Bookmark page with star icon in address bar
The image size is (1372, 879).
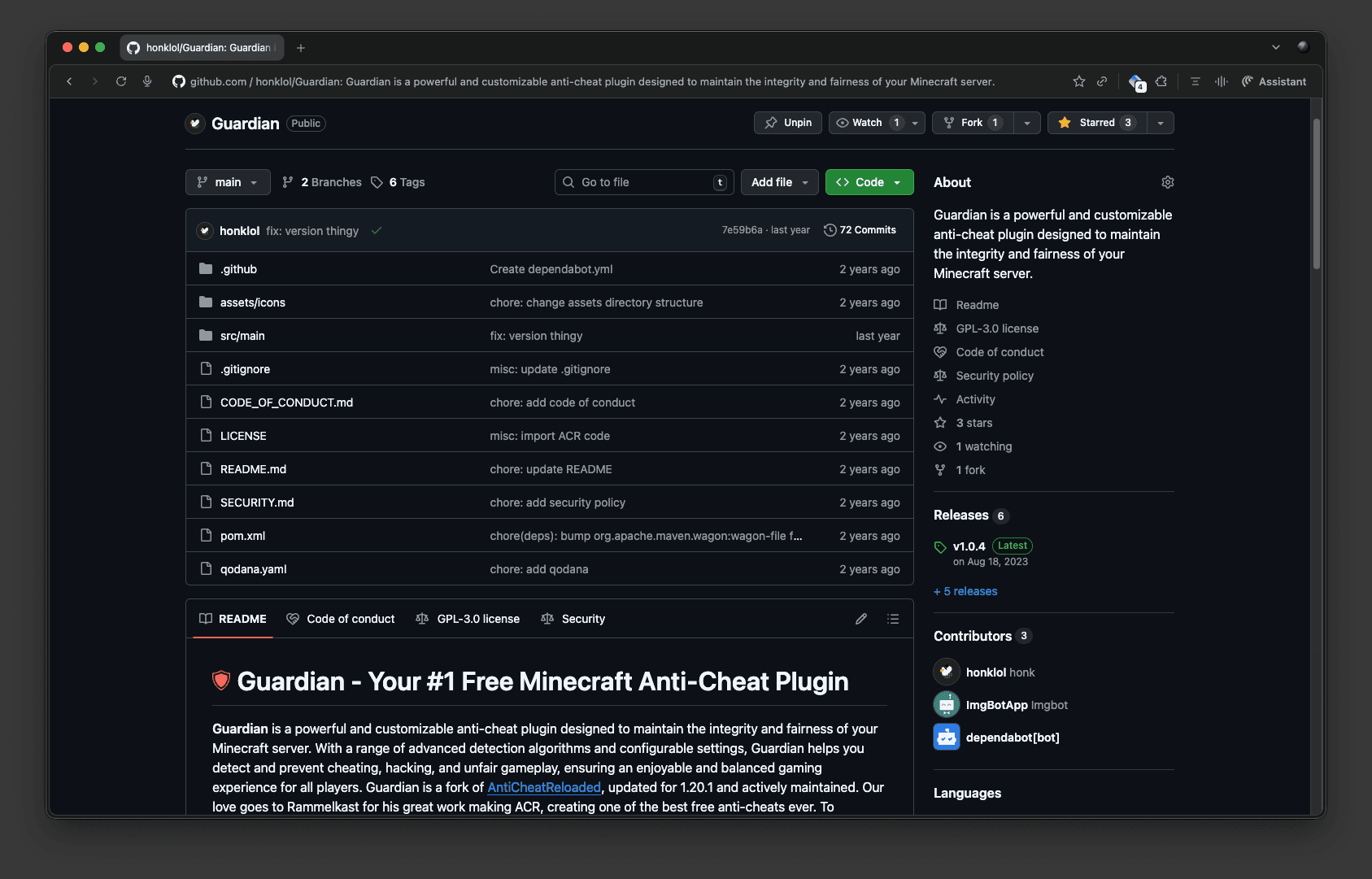tap(1078, 81)
